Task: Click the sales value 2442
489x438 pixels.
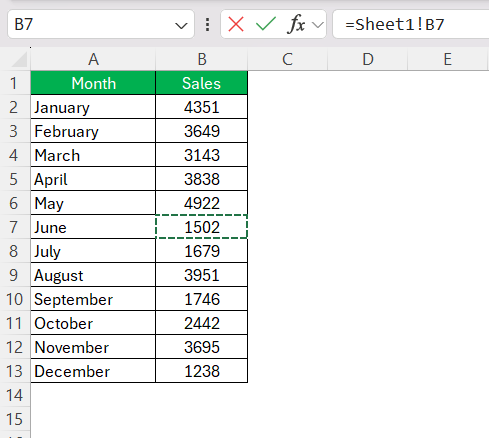Action: [202, 323]
